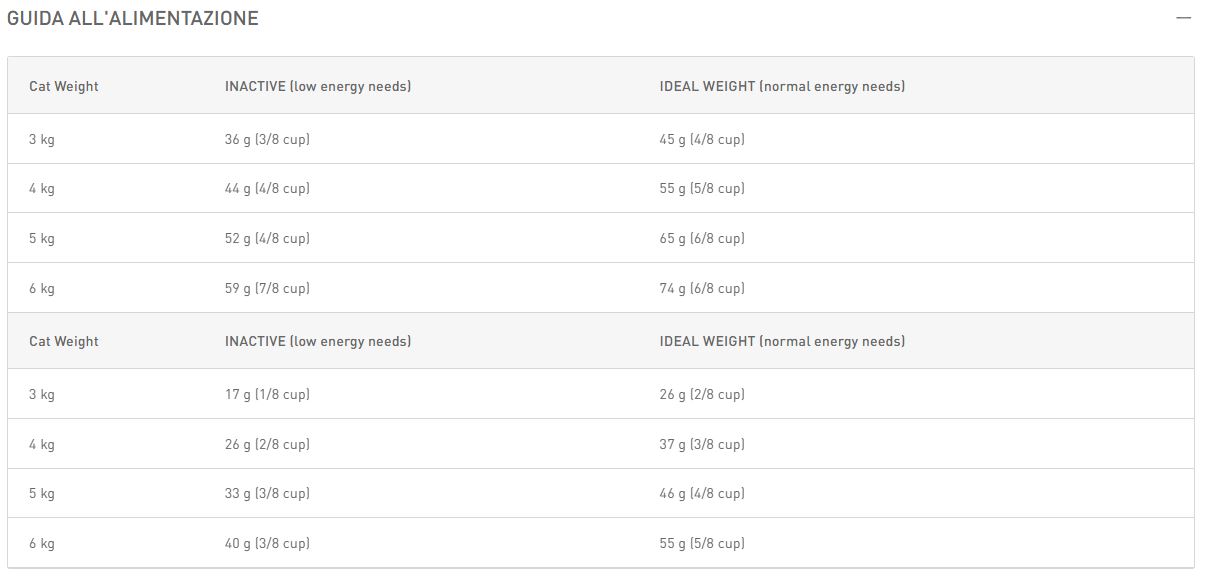Click the 33 g (3/8 cup) value
Image resolution: width=1206 pixels, height=577 pixels.
click(x=267, y=493)
